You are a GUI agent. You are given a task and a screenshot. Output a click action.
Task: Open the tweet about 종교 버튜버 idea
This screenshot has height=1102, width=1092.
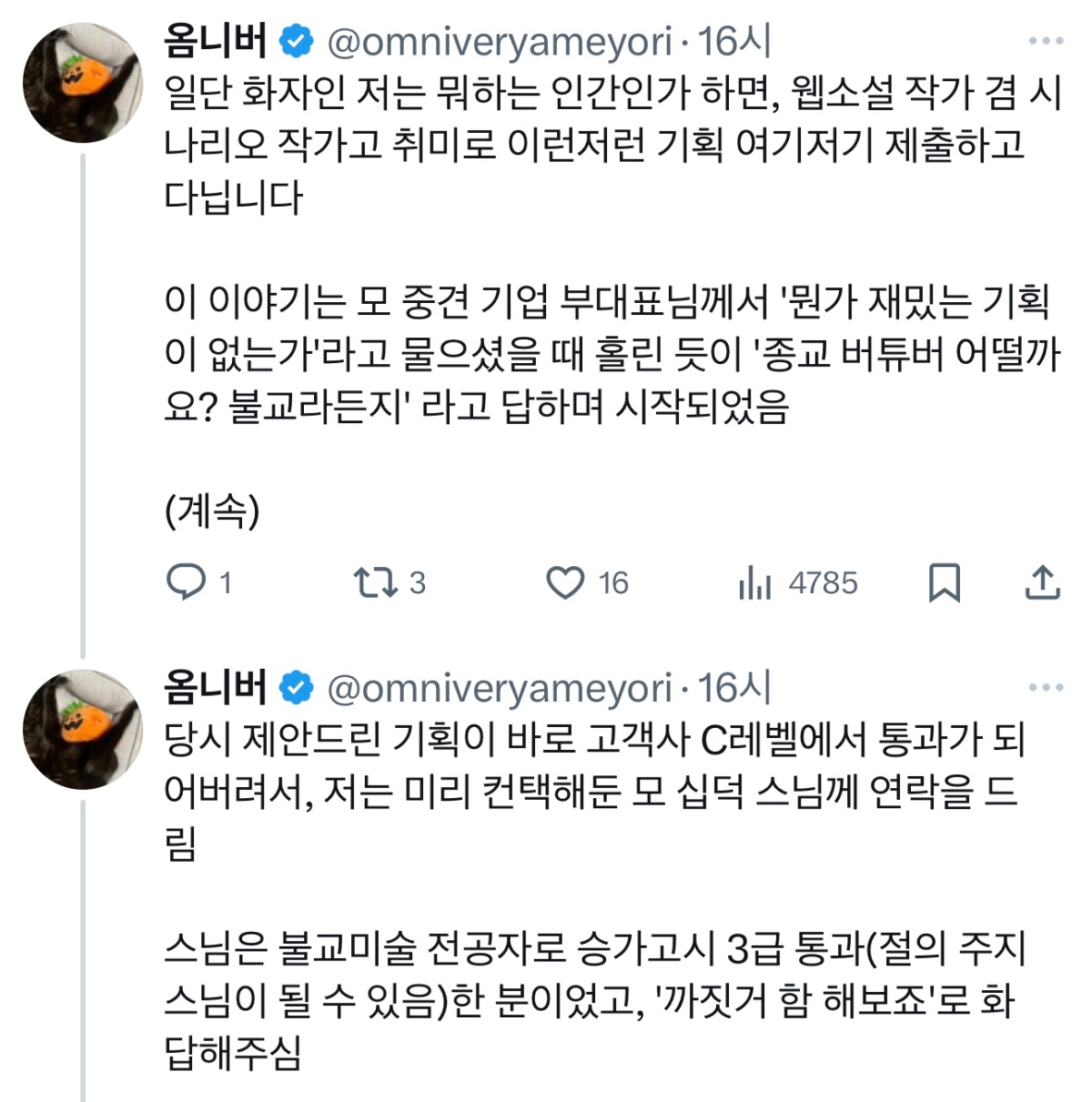(610, 355)
